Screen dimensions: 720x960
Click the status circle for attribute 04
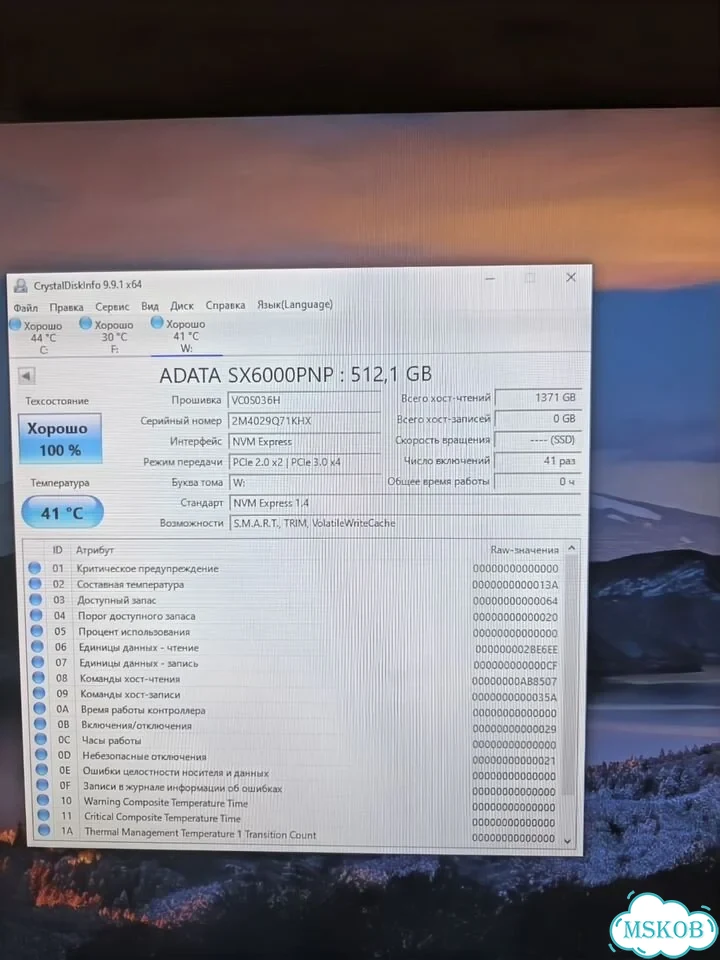pyautogui.click(x=36, y=615)
